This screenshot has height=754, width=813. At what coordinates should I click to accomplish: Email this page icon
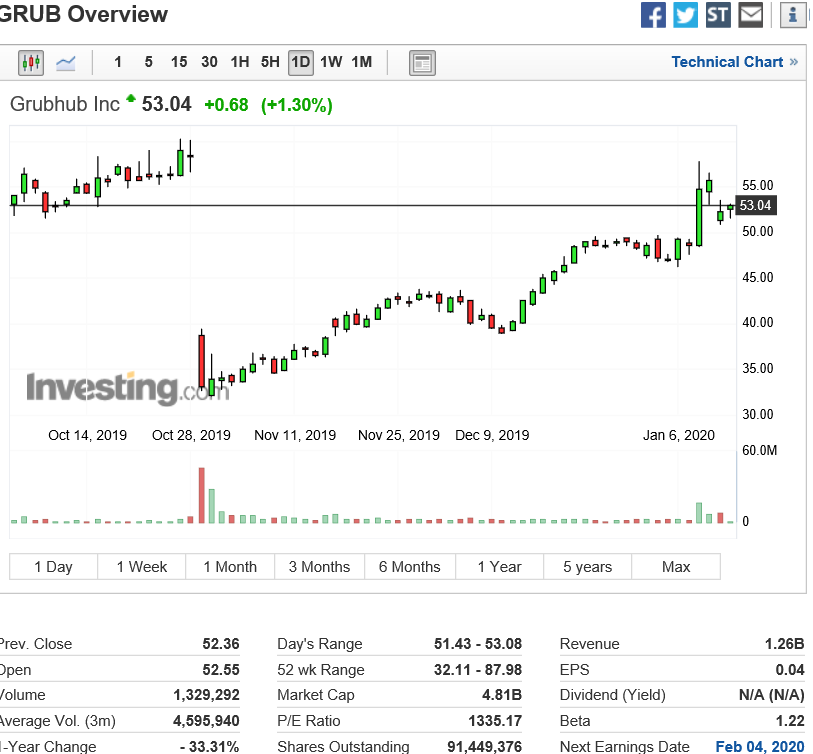[x=750, y=15]
